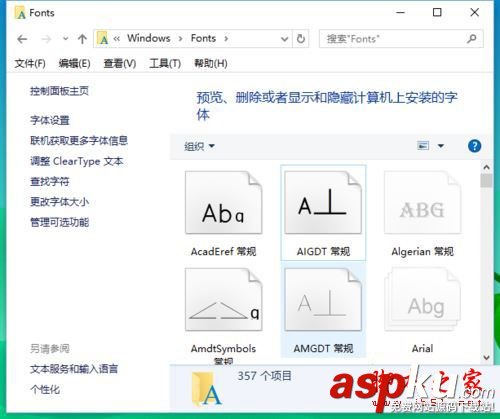The width and height of the screenshot is (500, 419).
Task: Open 控制面板主页 link
Action: [x=59, y=91]
